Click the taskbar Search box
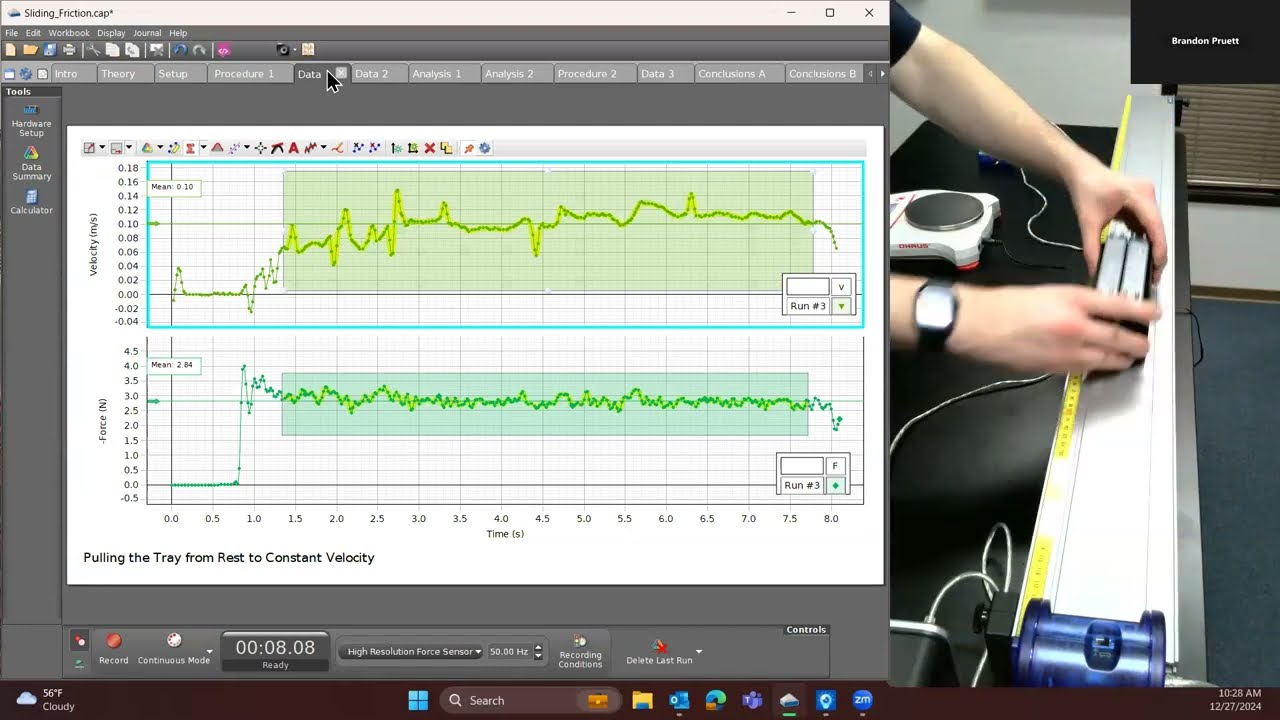Image resolution: width=1280 pixels, height=720 pixels. (x=530, y=700)
